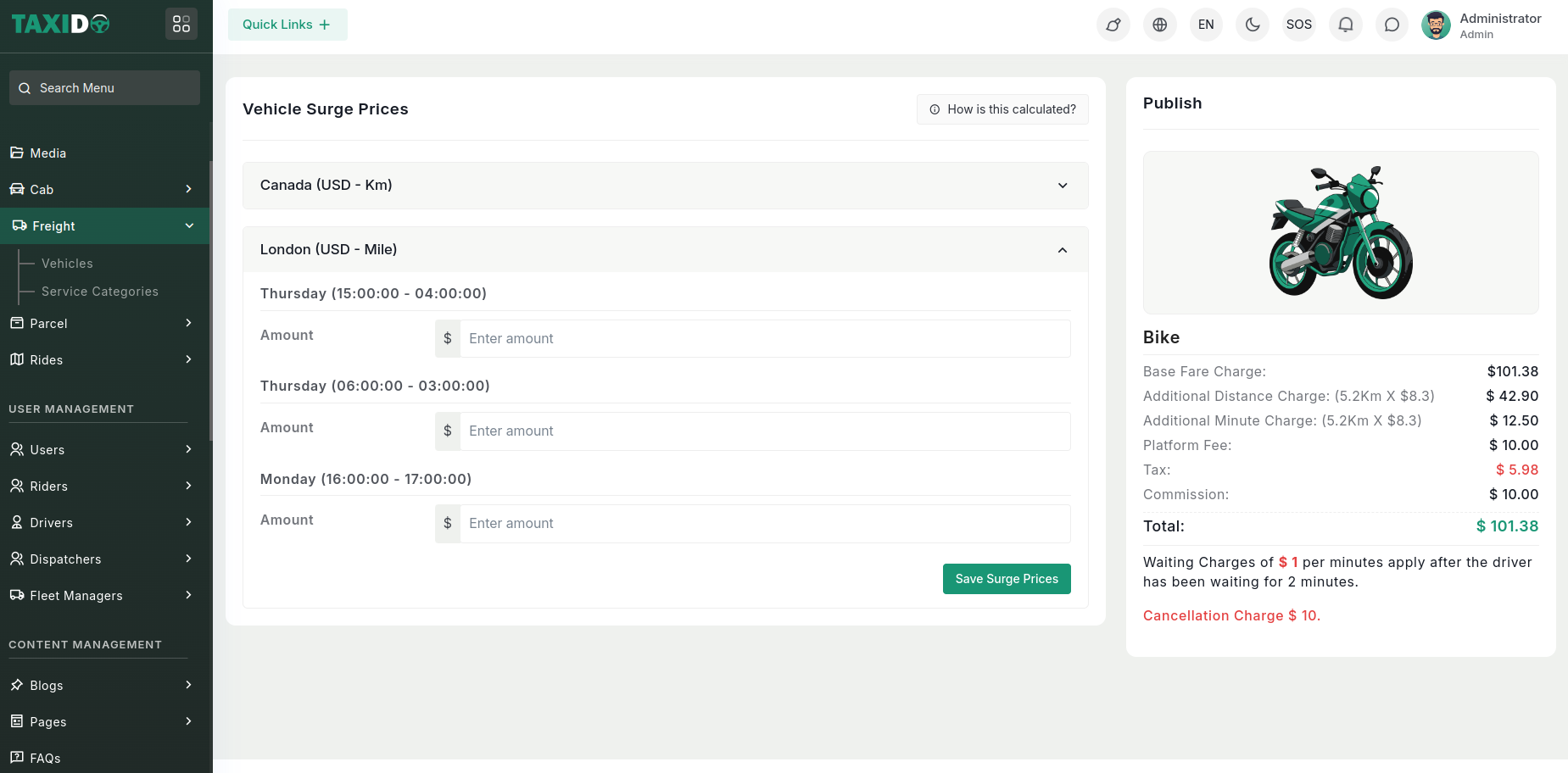Toggle dark mode with the moon icon

(x=1252, y=25)
